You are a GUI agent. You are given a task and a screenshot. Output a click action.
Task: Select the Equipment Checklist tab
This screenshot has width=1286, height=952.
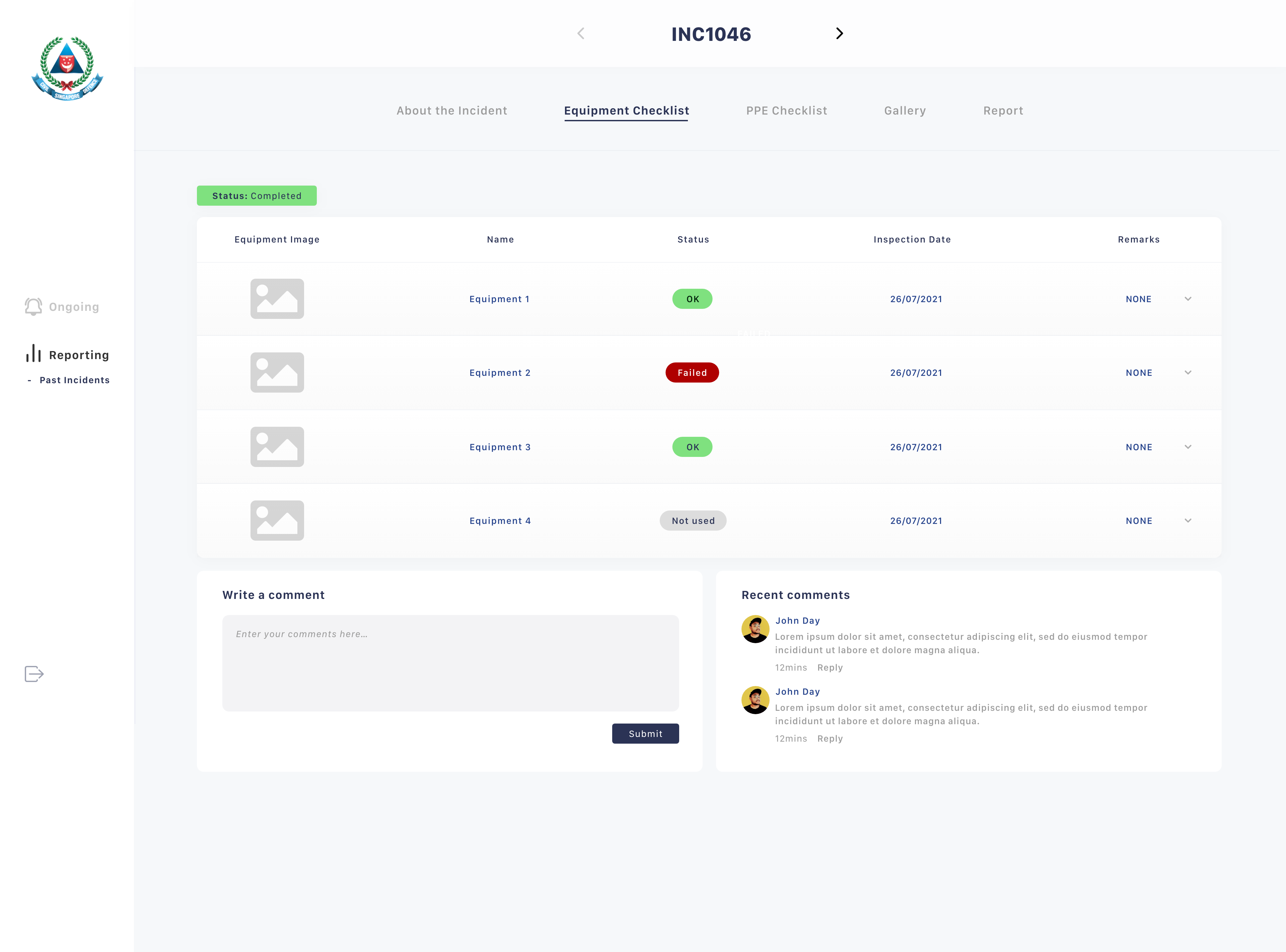pos(626,111)
